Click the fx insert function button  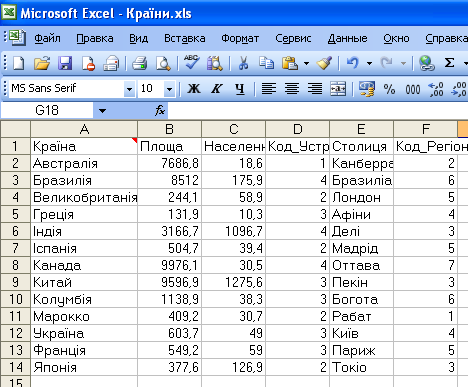[x=160, y=110]
